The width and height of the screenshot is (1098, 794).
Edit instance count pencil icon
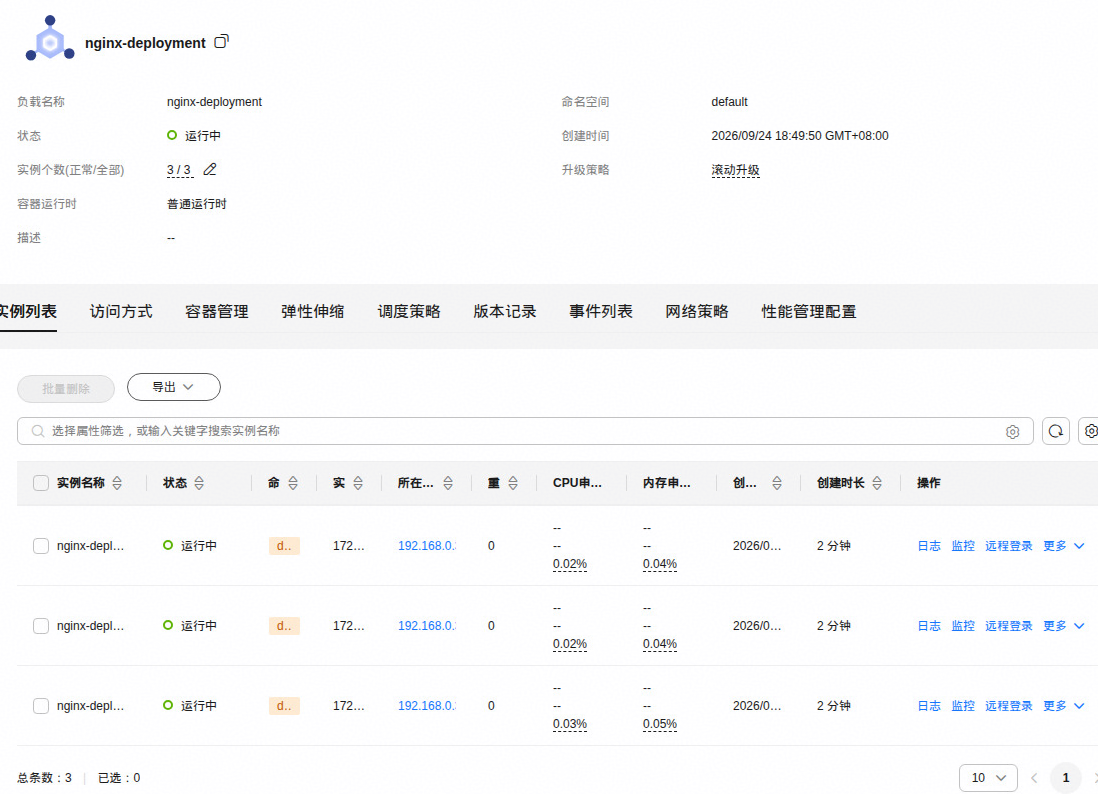click(209, 169)
